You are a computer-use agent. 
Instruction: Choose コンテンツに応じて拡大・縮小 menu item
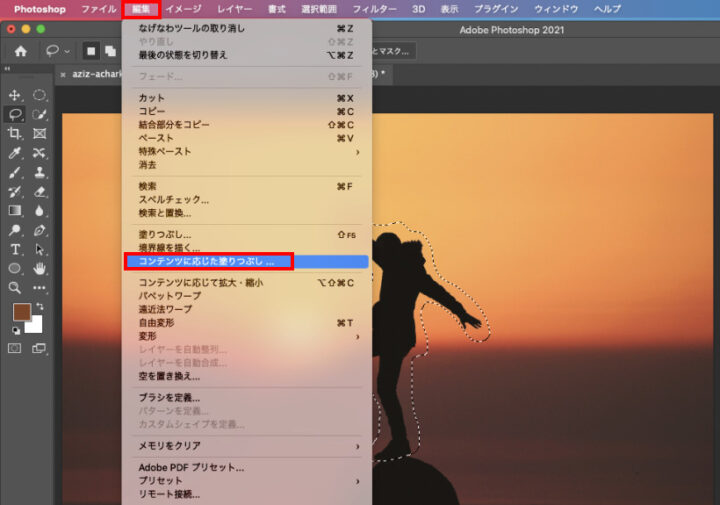click(x=247, y=283)
